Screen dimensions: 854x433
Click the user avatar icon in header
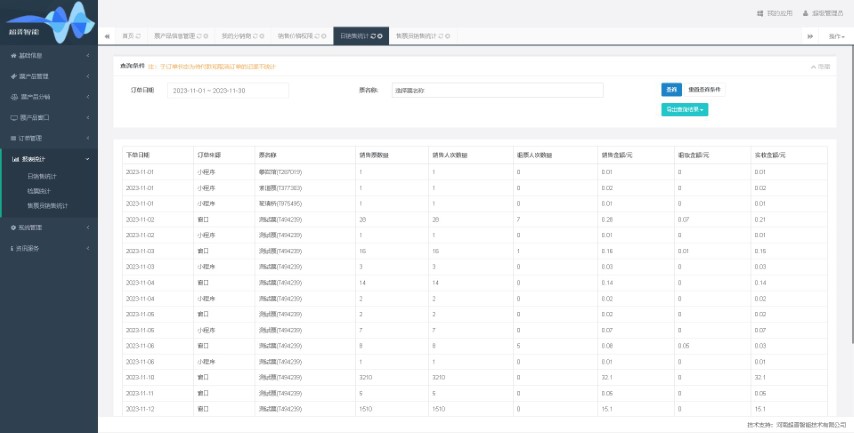click(x=805, y=13)
